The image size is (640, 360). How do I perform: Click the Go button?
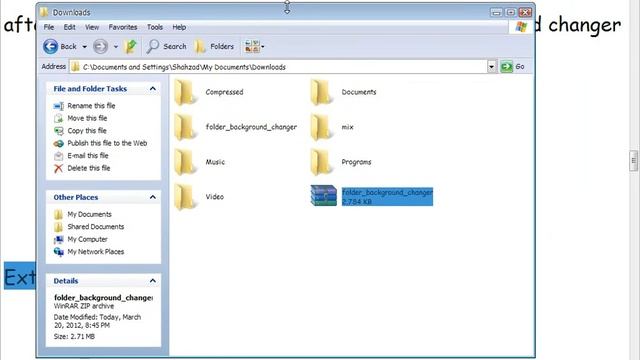513,67
